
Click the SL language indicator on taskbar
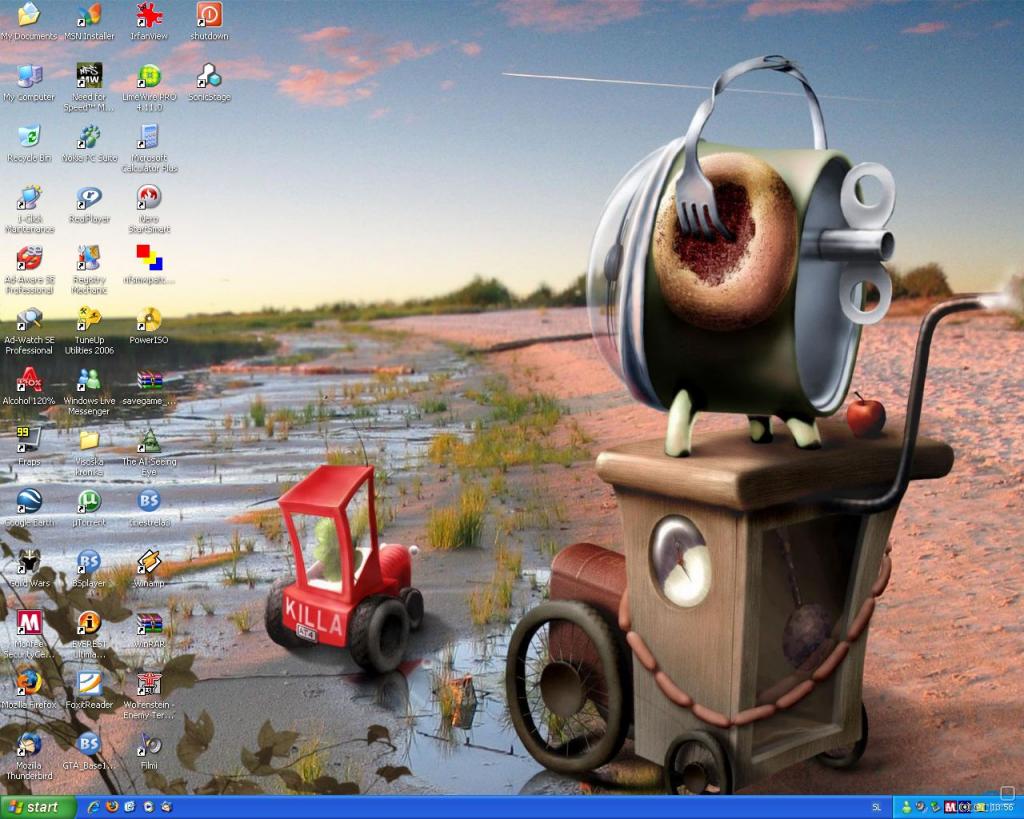tap(876, 808)
